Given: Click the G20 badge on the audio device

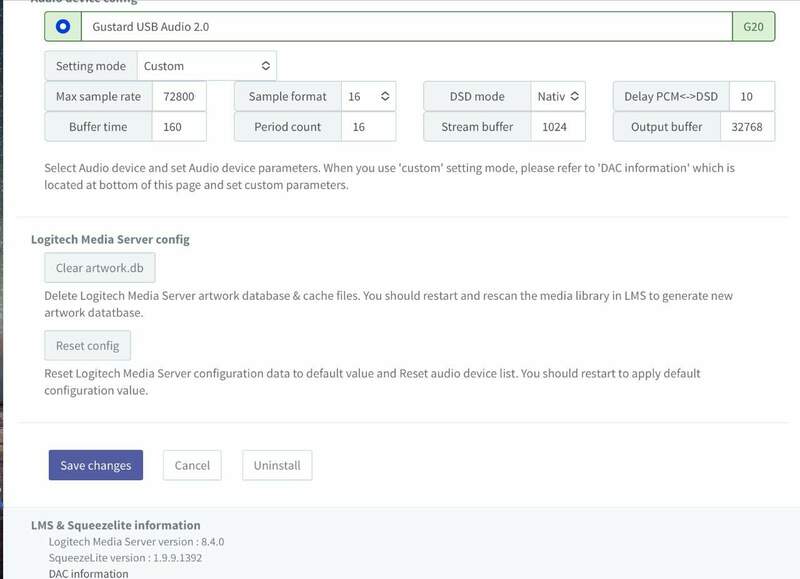Looking at the screenshot, I should [753, 27].
